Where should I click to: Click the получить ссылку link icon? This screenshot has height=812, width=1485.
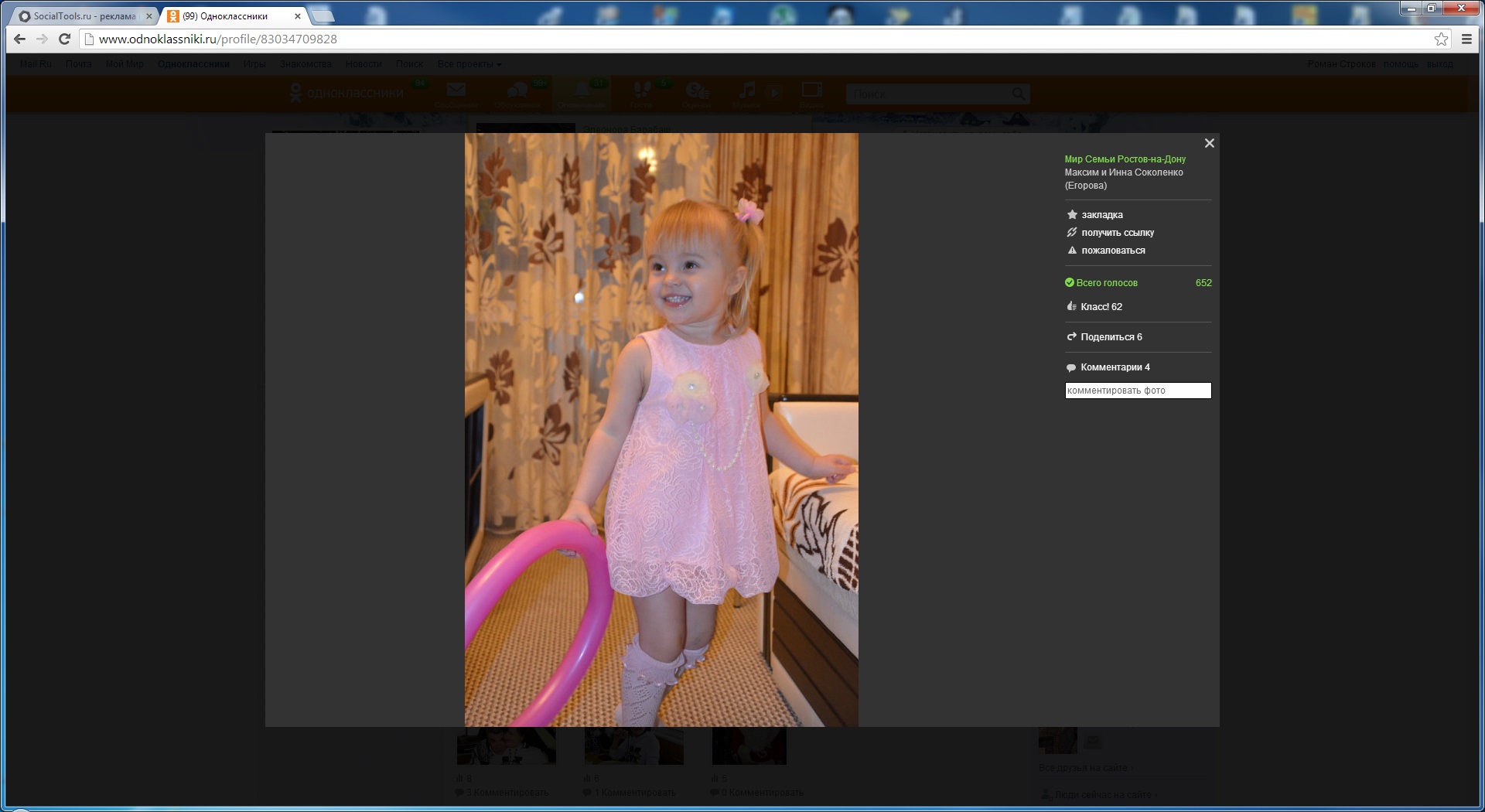pyautogui.click(x=1072, y=233)
